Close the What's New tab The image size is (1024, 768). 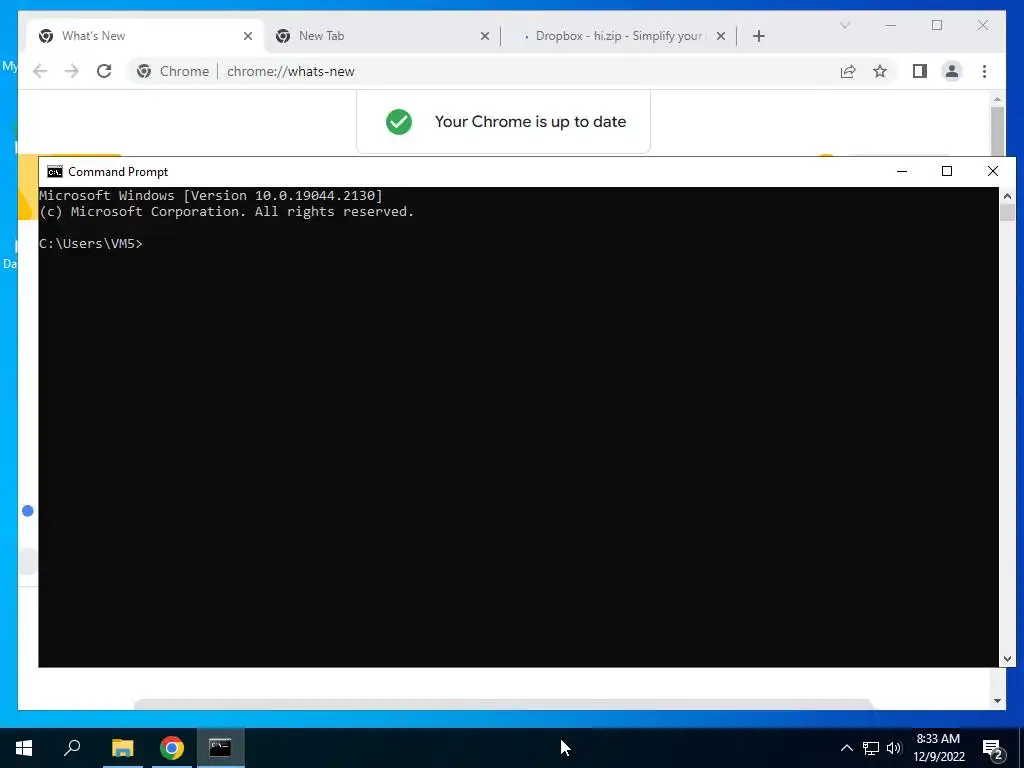tap(248, 36)
